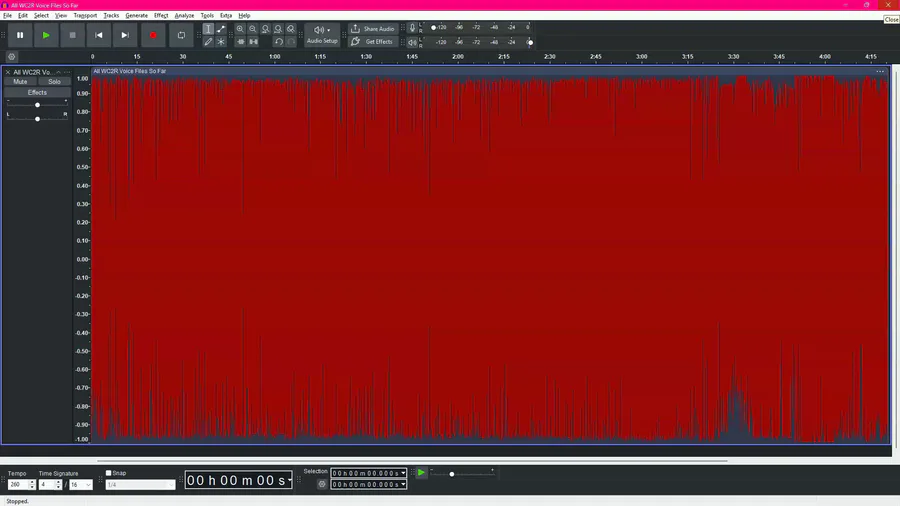
Task: Open the Audio Setup dropdown
Action: (x=322, y=34)
